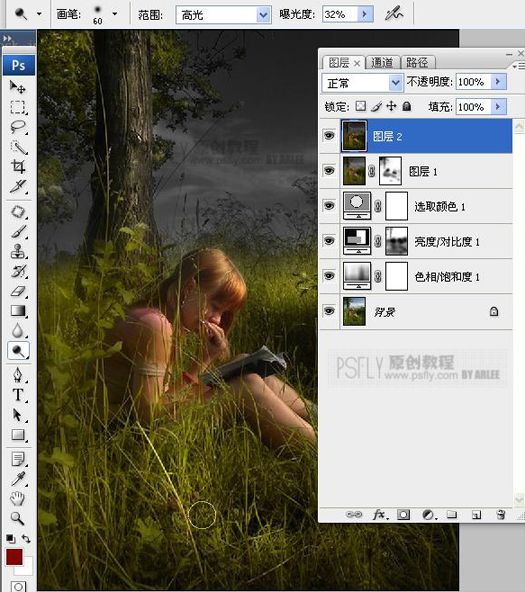This screenshot has width=525, height=592.
Task: Toggle Quick Mask mode button
Action: (18, 586)
